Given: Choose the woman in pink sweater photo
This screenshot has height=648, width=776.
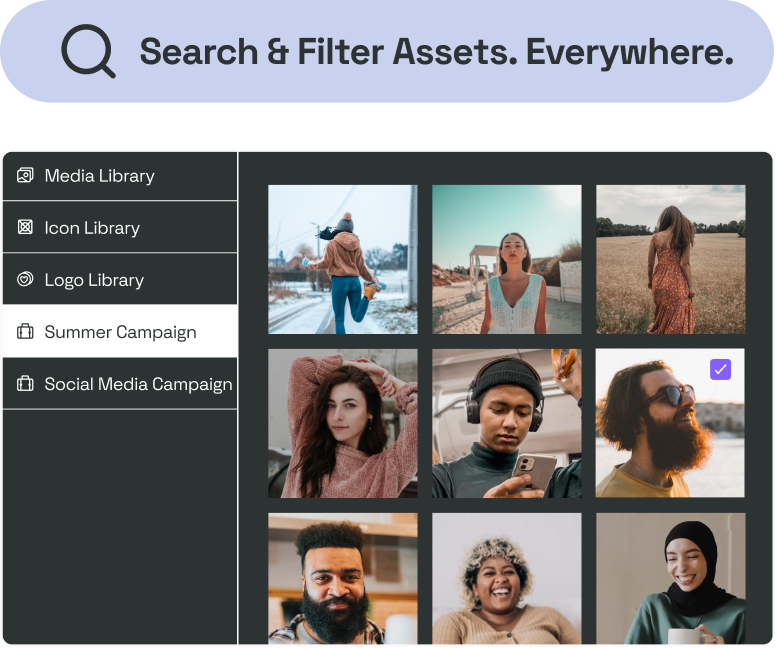Looking at the screenshot, I should coord(342,423).
